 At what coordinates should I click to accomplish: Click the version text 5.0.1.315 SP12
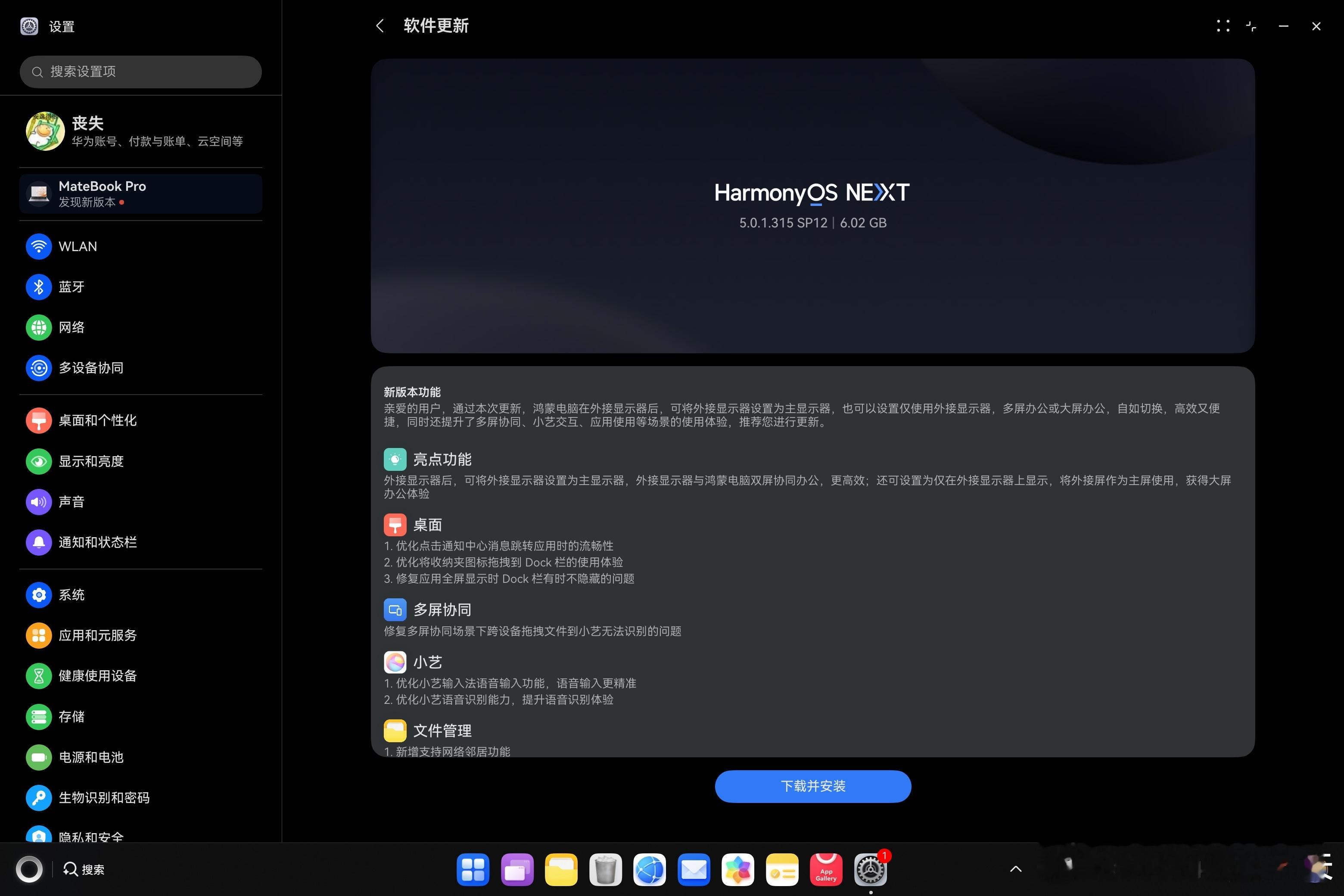click(x=783, y=223)
